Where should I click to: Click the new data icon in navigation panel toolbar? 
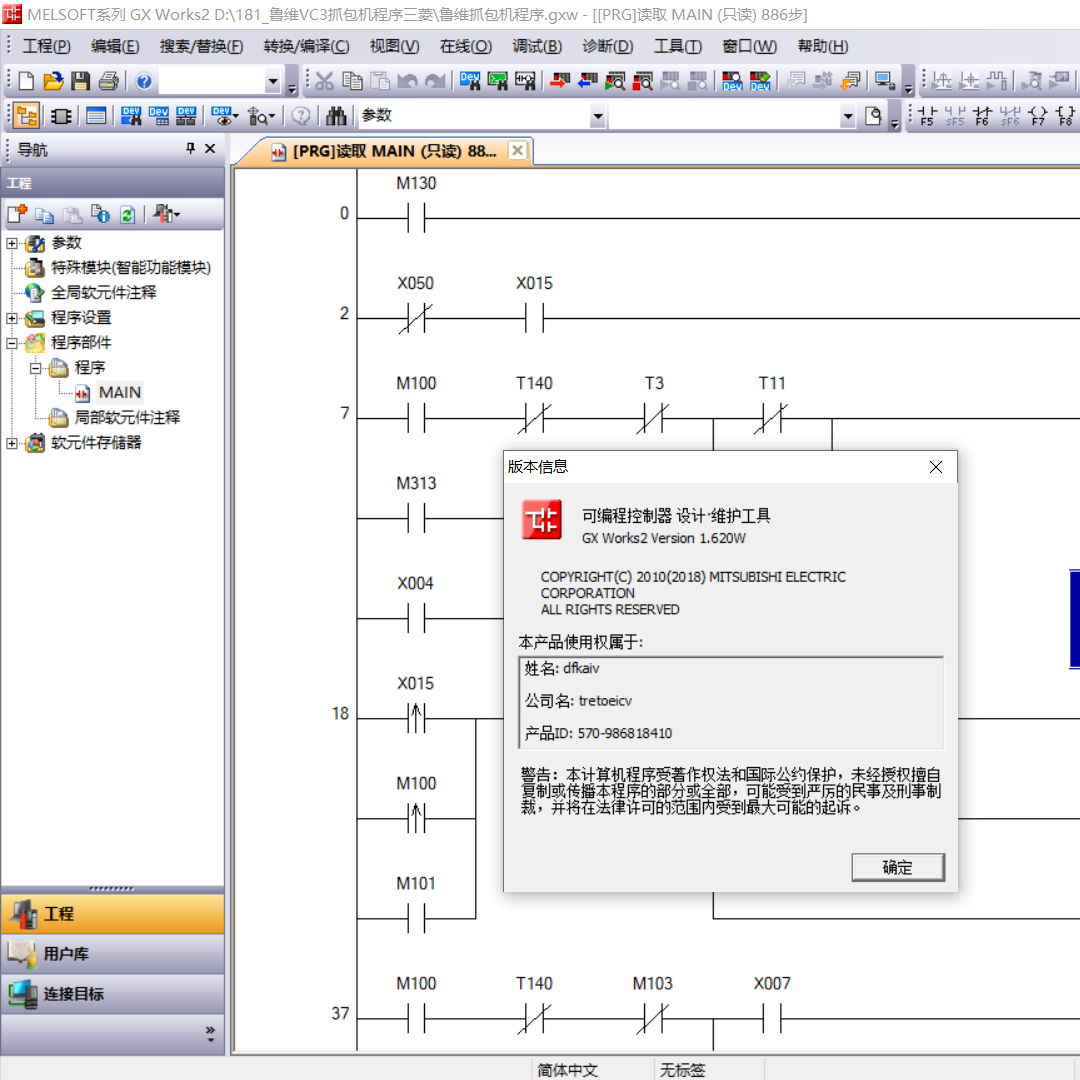pyautogui.click(x=17, y=215)
